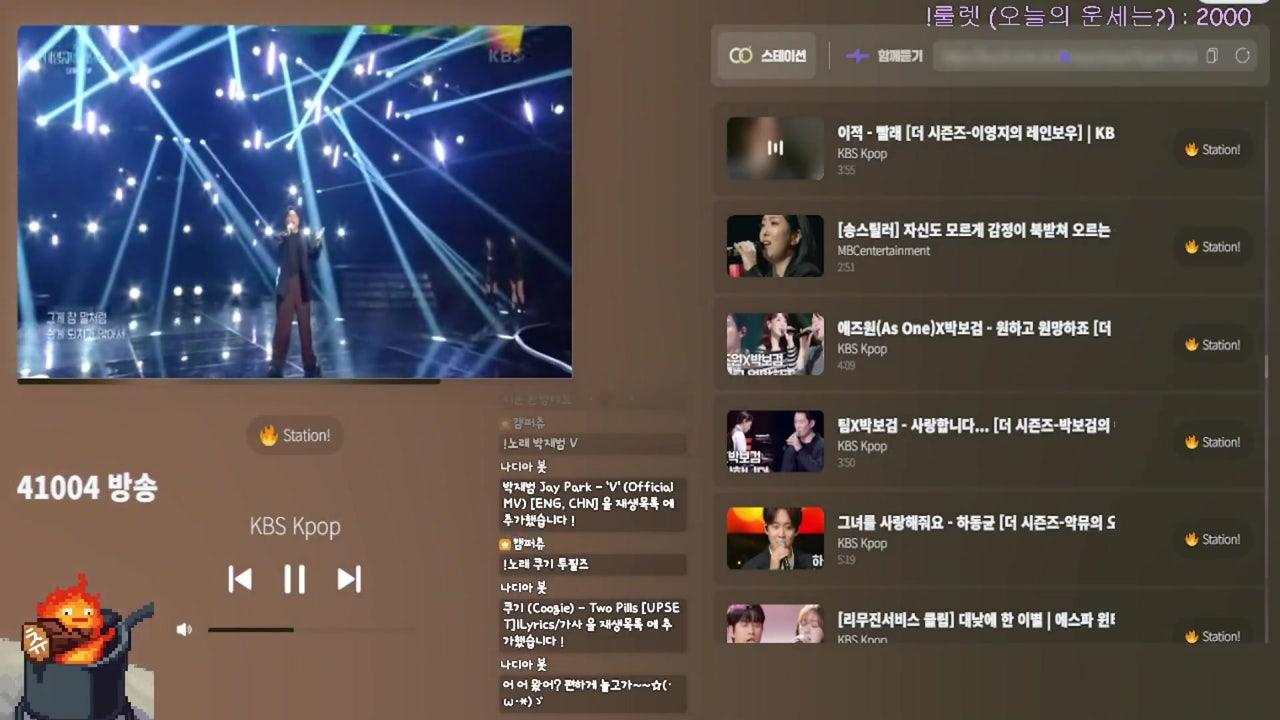The image size is (1280, 720).
Task: Click Station! for the 리무진서비스 클립 track
Action: coord(1212,636)
